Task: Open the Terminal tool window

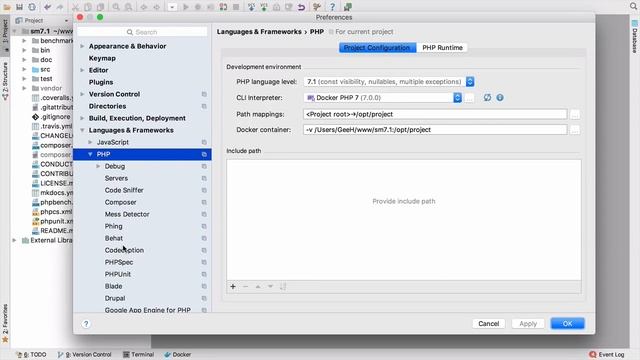Action: pyautogui.click(x=138, y=354)
